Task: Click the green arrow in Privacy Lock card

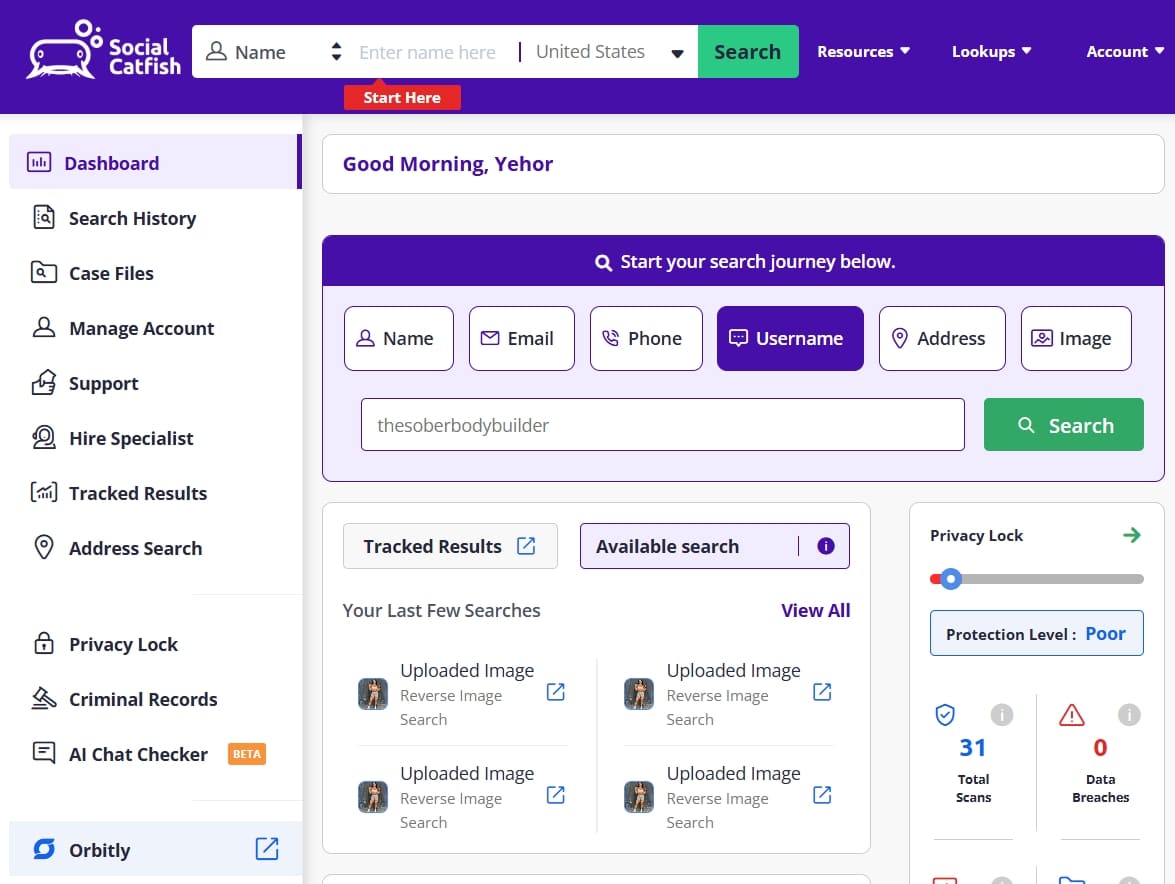Action: (x=1132, y=535)
